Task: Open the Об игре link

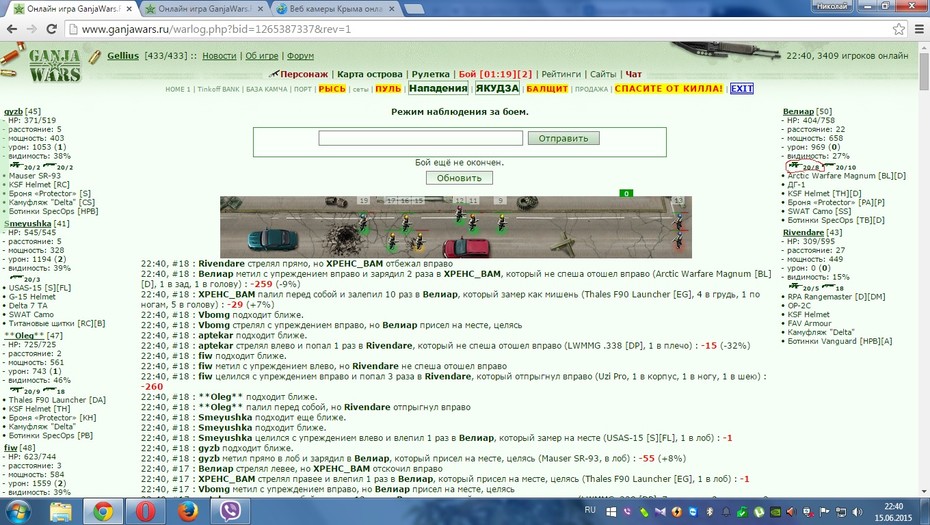Action: click(x=262, y=56)
